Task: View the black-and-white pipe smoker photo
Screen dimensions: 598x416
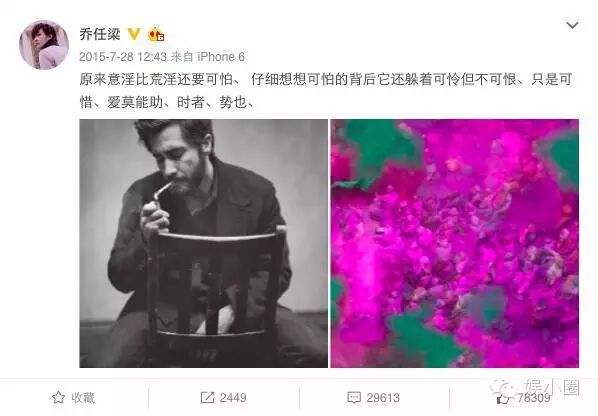Action: 203,244
